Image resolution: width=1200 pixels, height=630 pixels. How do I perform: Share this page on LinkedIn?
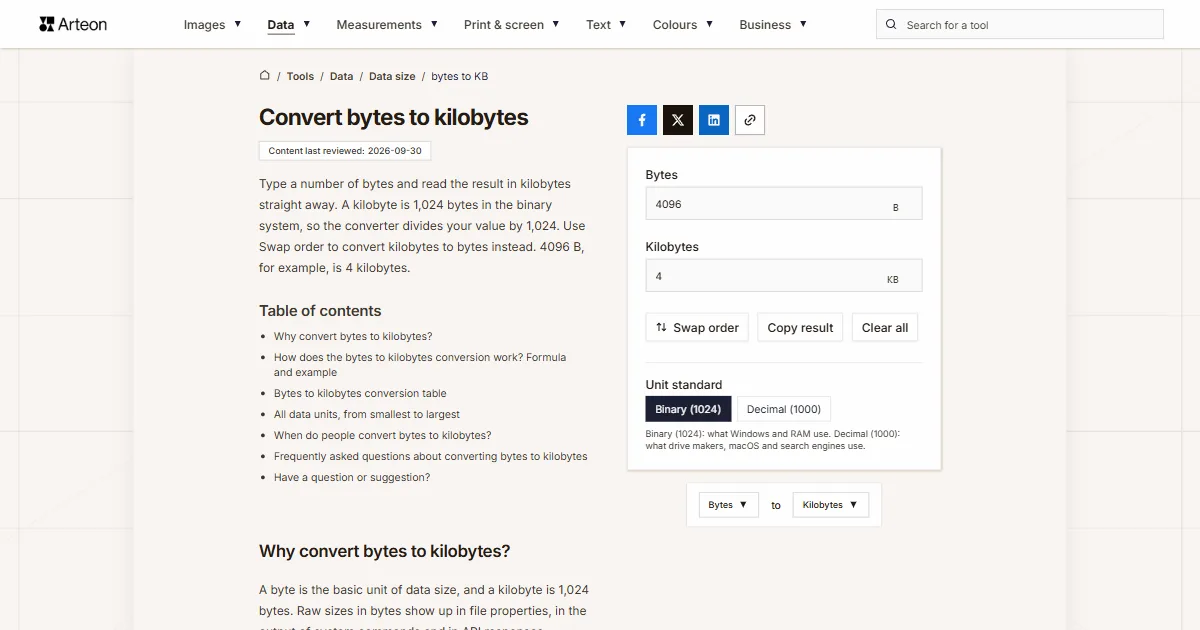[x=714, y=120]
